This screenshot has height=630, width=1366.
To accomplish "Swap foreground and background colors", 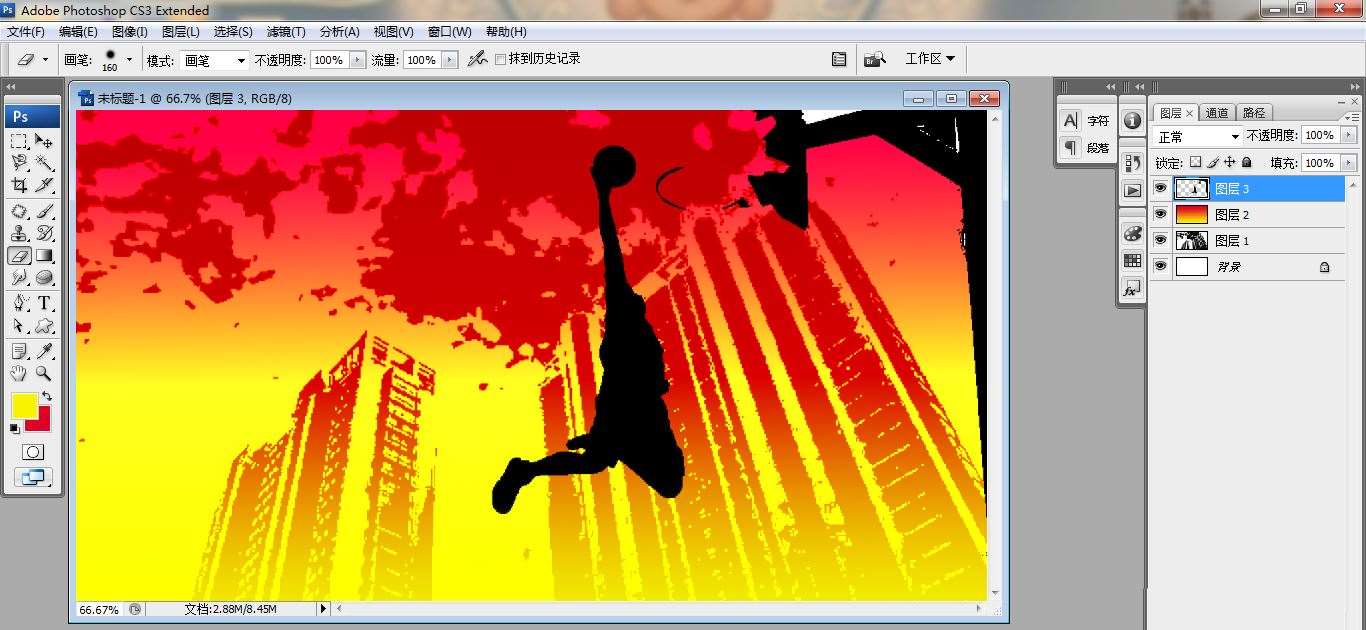I will 46,396.
